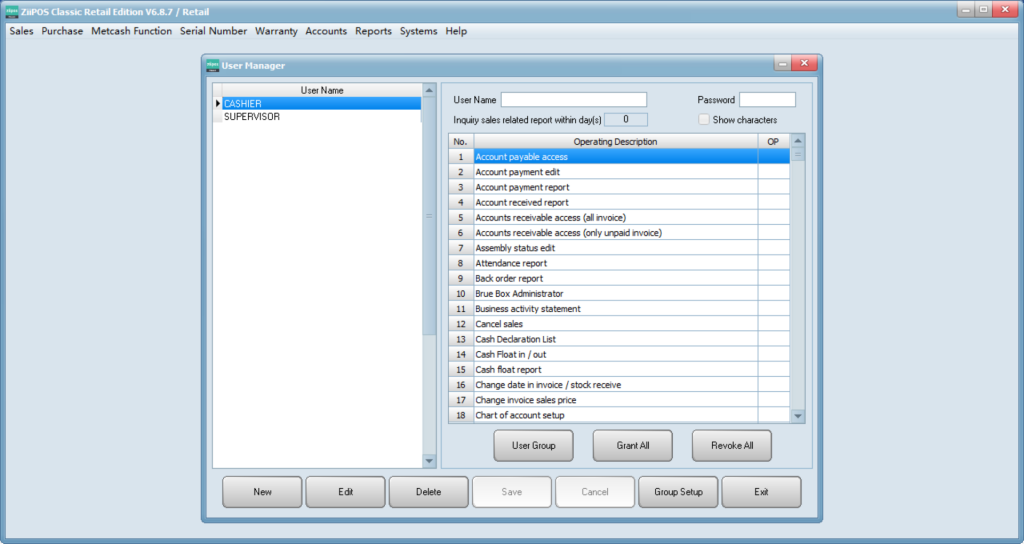Toggle the OP cell for Cancel sales

[773, 324]
